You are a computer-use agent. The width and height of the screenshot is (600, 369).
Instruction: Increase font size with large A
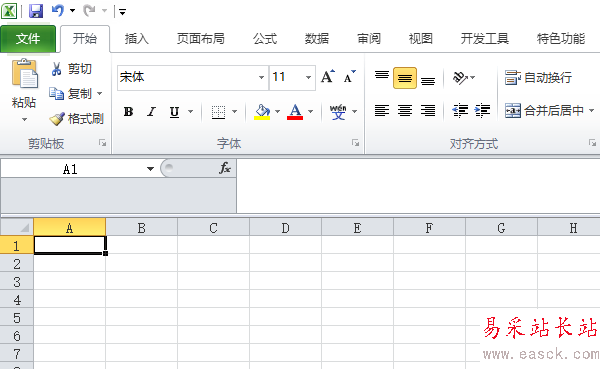click(328, 77)
